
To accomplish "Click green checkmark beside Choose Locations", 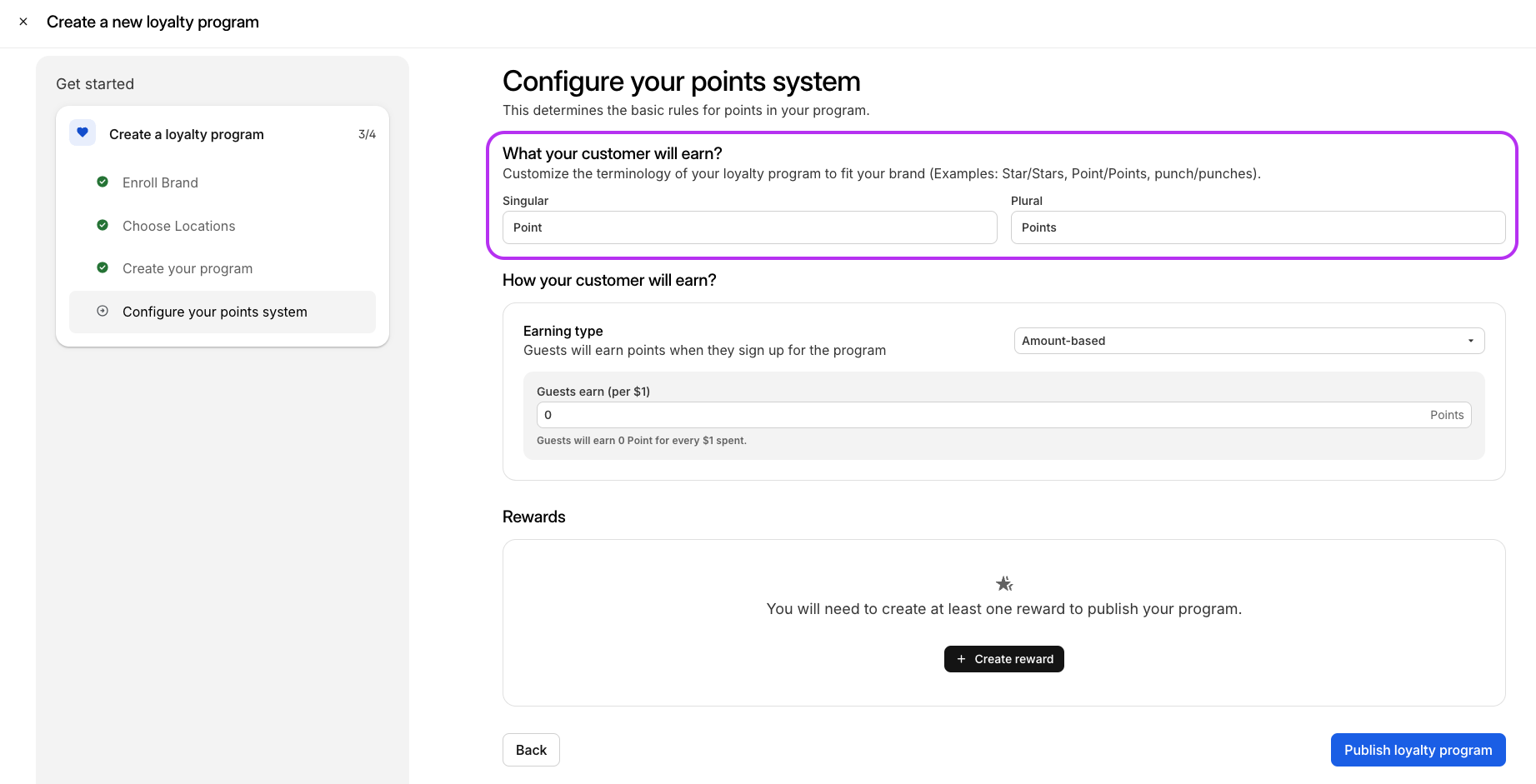I will (103, 225).
